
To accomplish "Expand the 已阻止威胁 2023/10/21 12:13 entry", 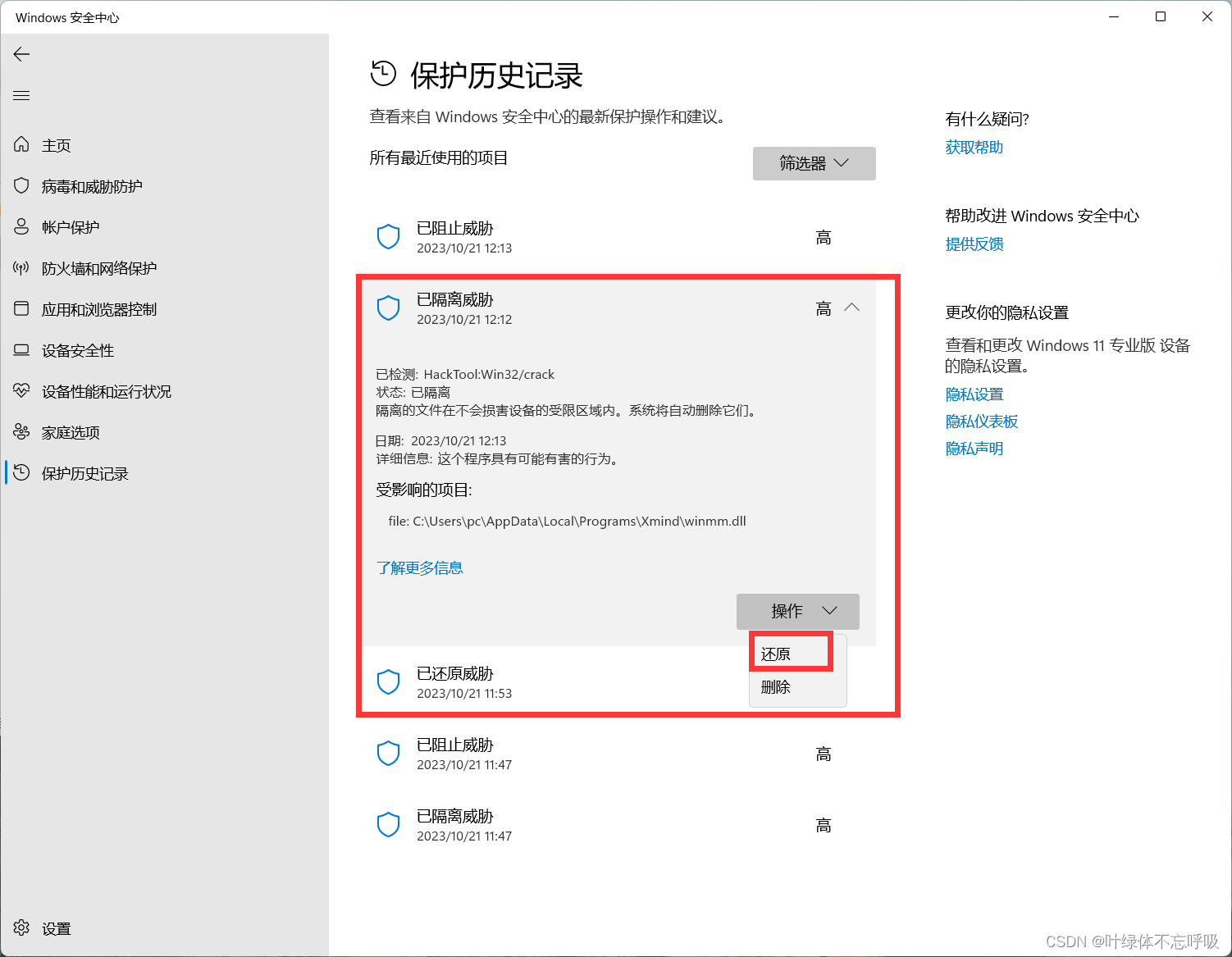I will 618,237.
